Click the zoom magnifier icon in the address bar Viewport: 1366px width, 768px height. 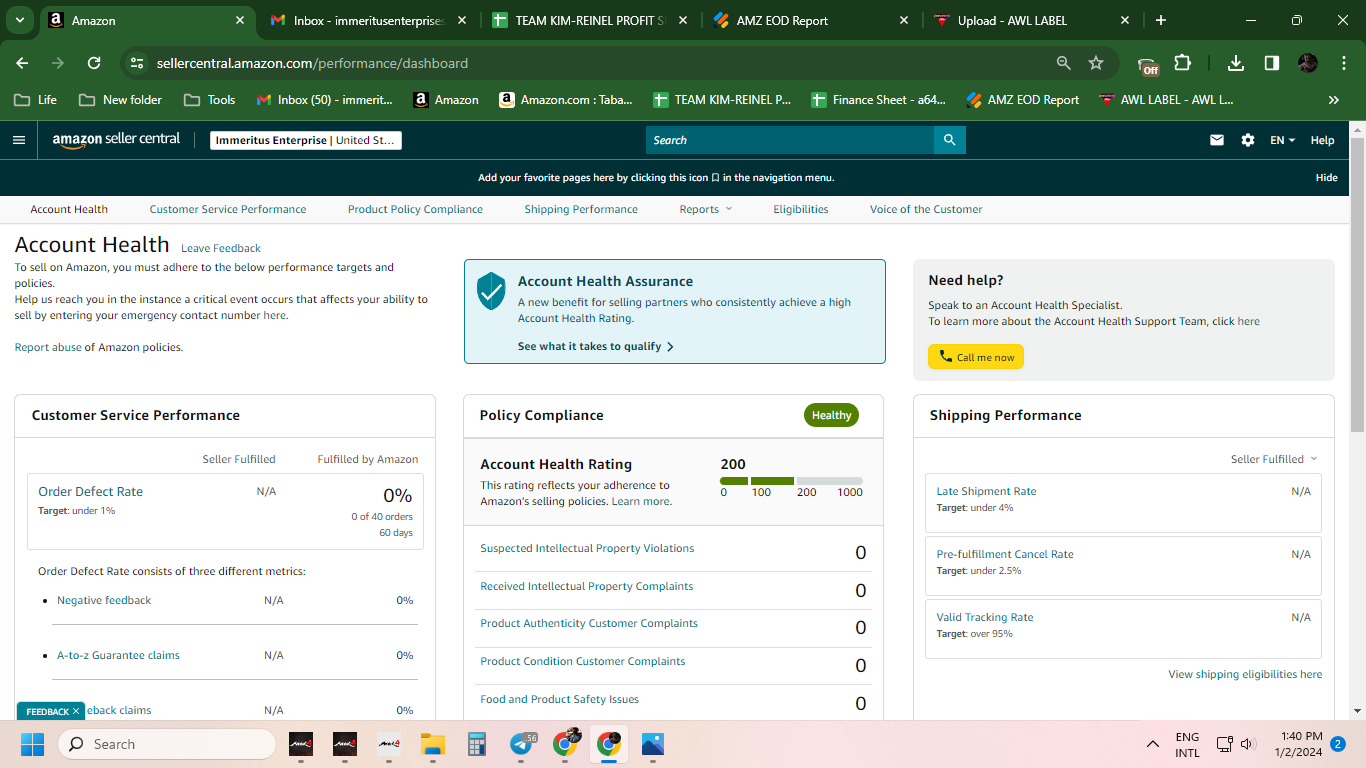pos(1064,63)
